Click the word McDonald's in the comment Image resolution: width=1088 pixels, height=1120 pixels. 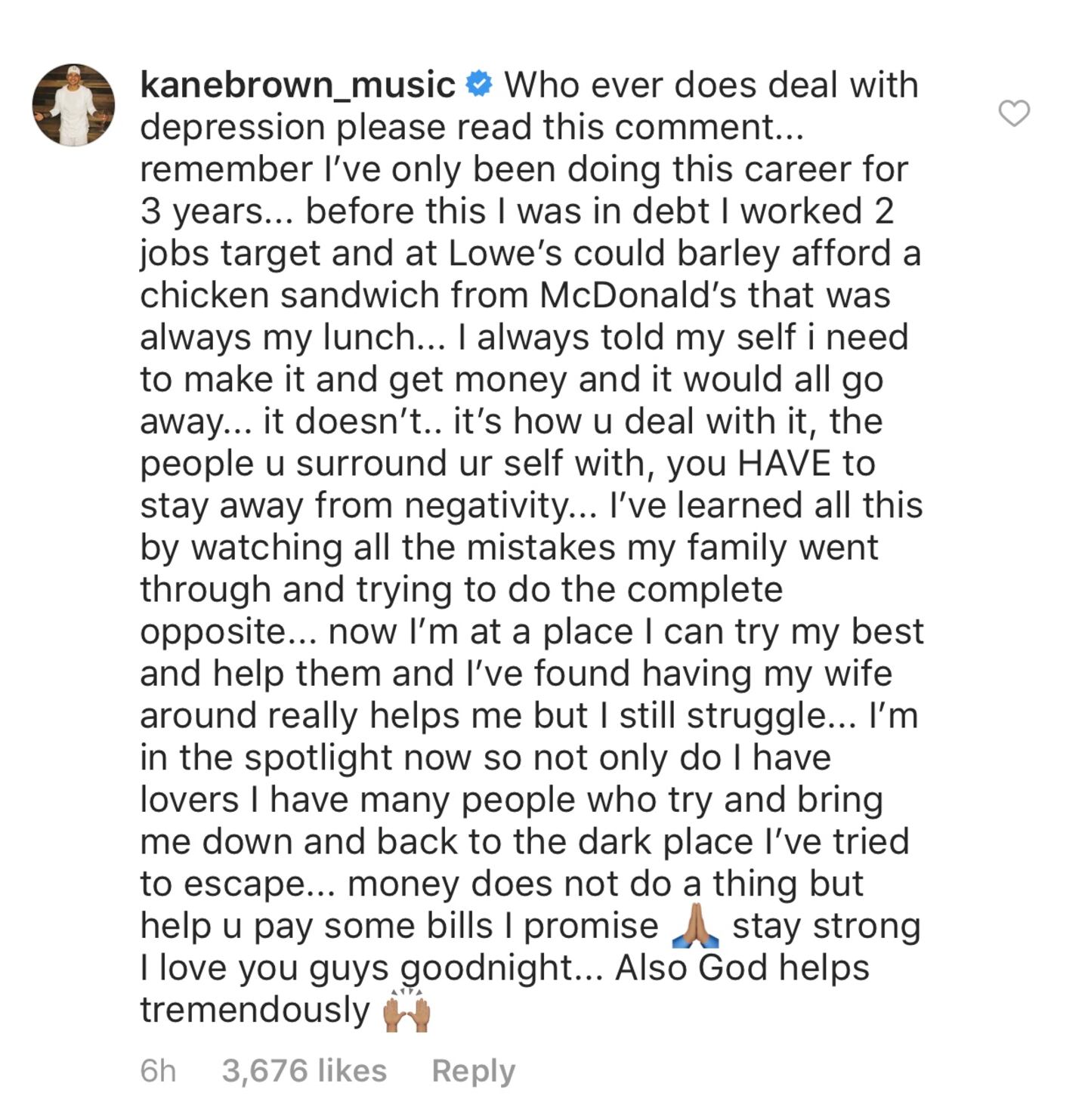point(638,295)
